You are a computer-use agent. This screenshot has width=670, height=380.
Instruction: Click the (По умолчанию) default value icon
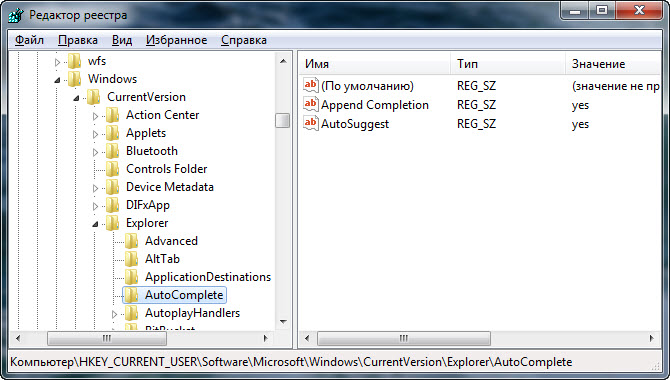[311, 85]
